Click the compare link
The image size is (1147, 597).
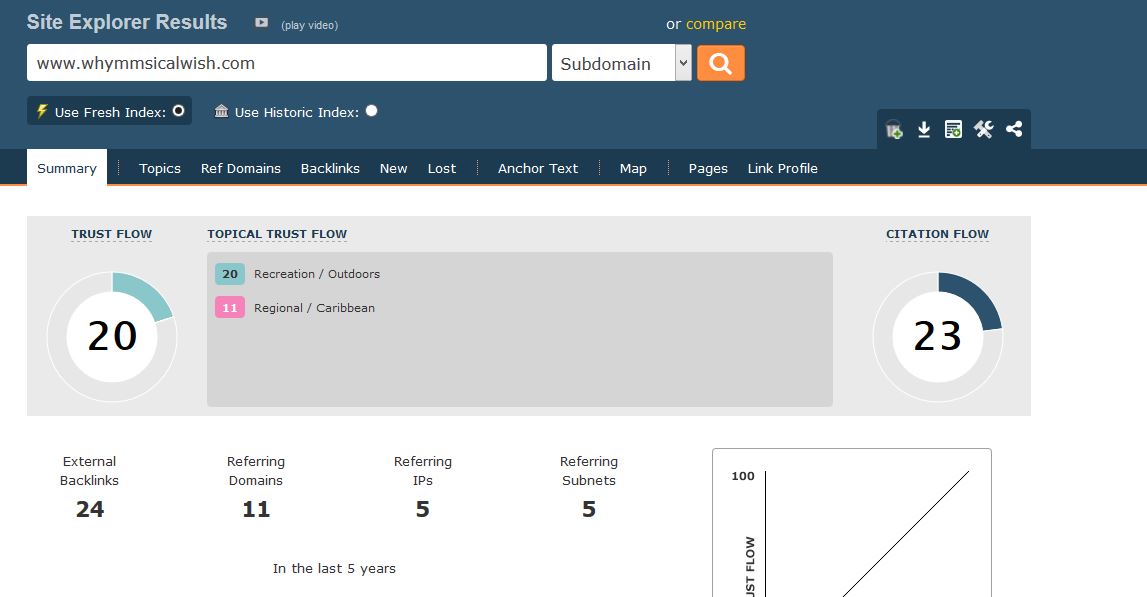click(716, 24)
